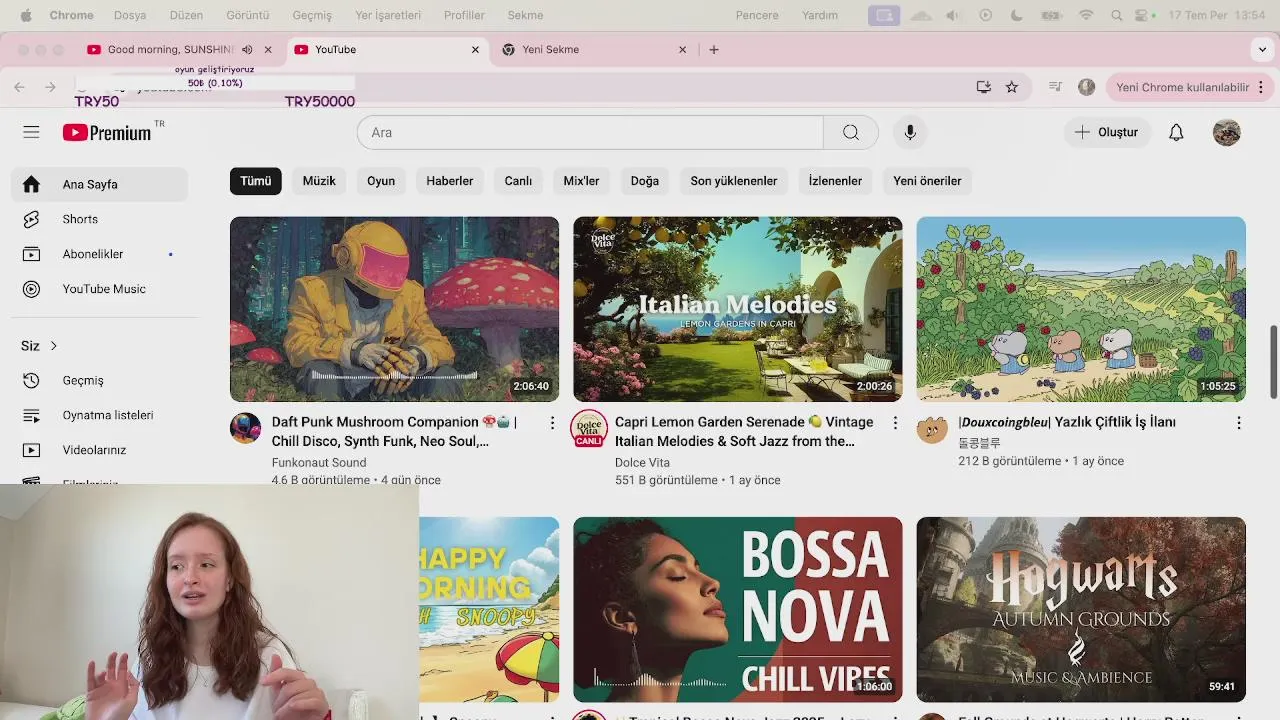Viewport: 1280px width, 720px height.
Task: Open Douxcoingbleu channel avatar
Action: (x=932, y=428)
